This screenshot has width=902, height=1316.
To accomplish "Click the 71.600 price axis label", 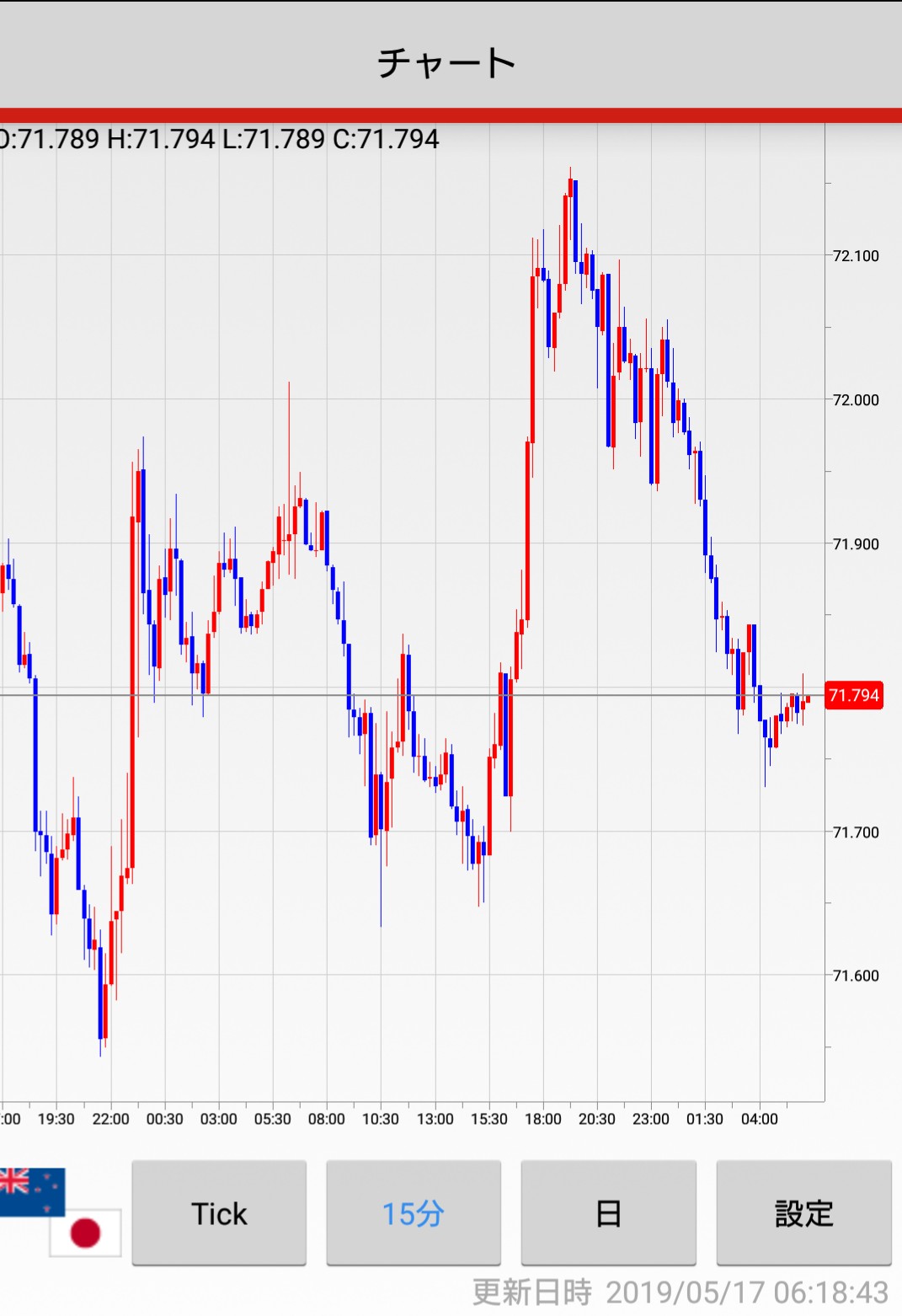I will [x=855, y=976].
